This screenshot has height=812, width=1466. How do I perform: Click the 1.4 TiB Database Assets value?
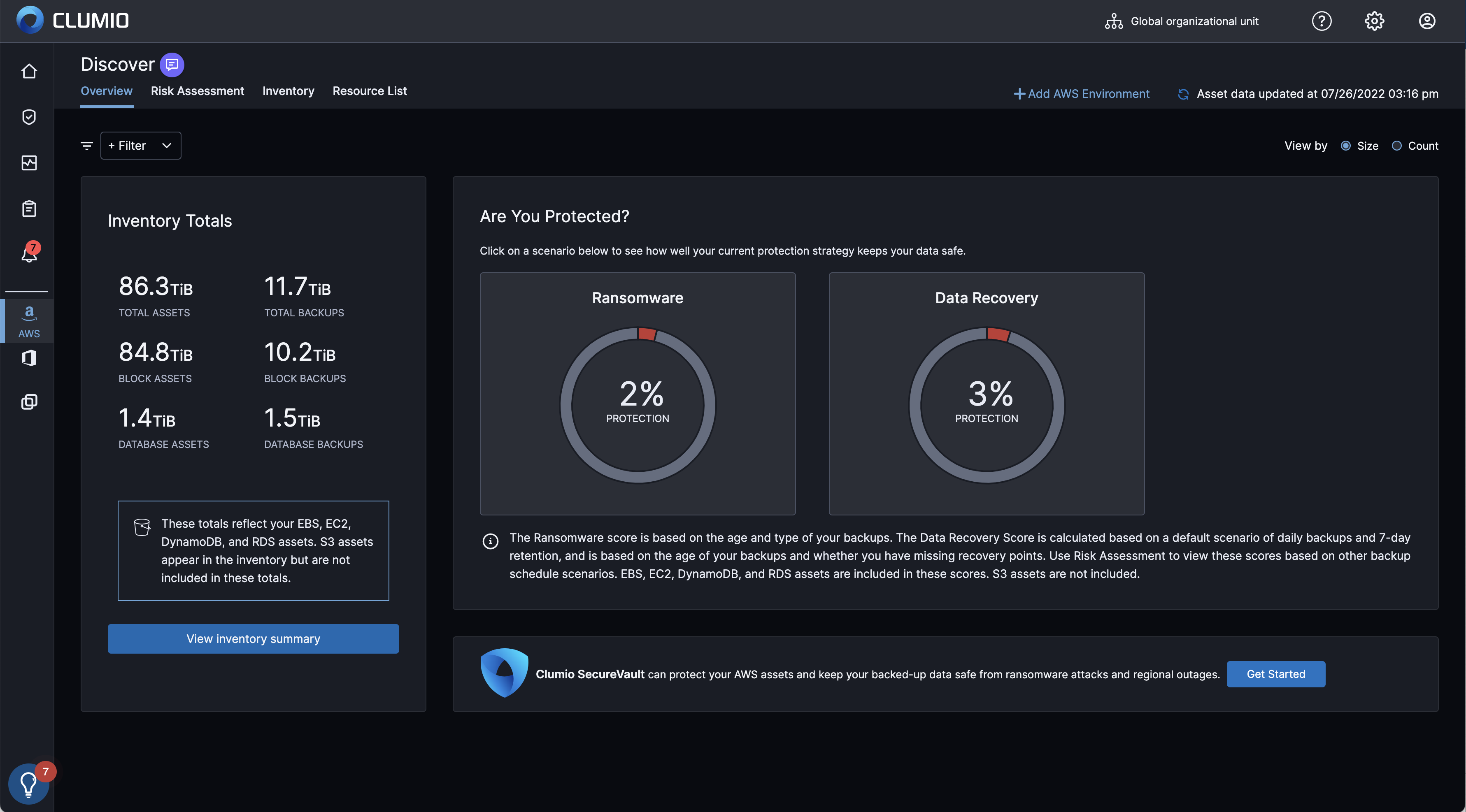tap(147, 418)
